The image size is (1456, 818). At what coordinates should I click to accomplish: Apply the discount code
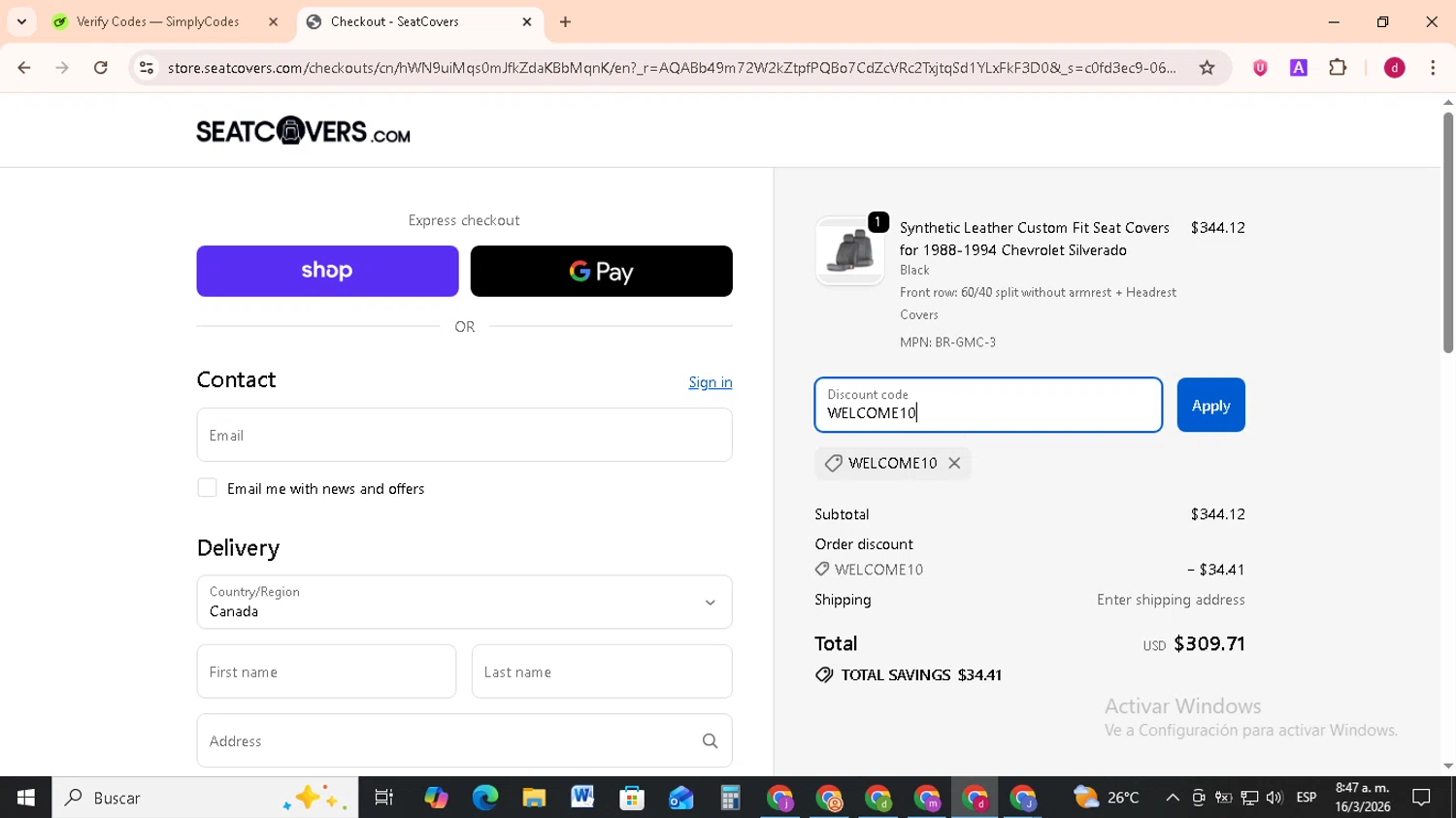1210,405
